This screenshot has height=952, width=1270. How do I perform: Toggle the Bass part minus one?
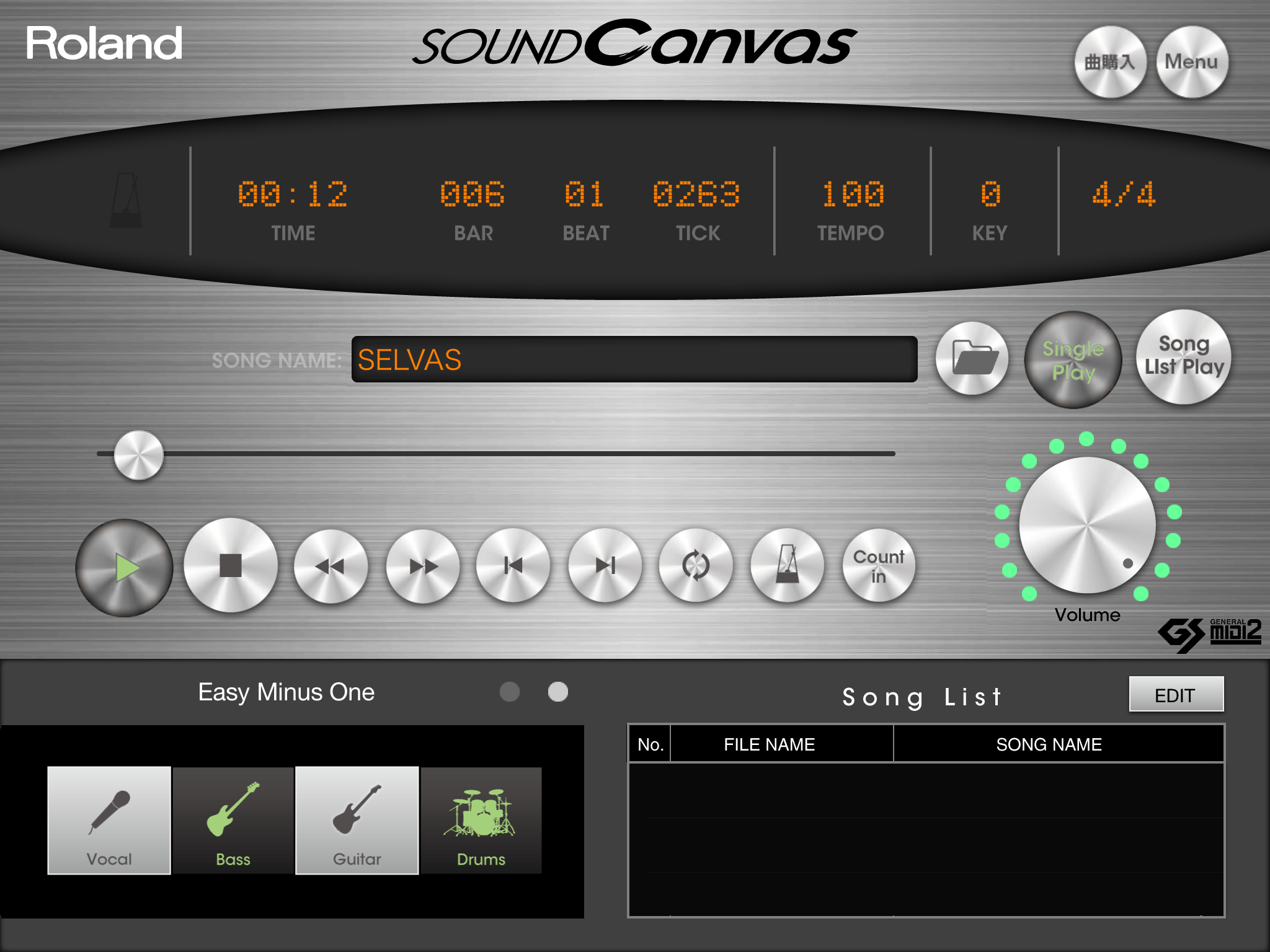click(x=233, y=821)
